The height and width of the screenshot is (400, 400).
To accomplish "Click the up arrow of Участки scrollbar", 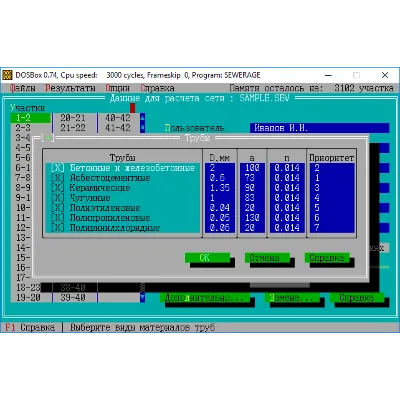I will (x=142, y=118).
